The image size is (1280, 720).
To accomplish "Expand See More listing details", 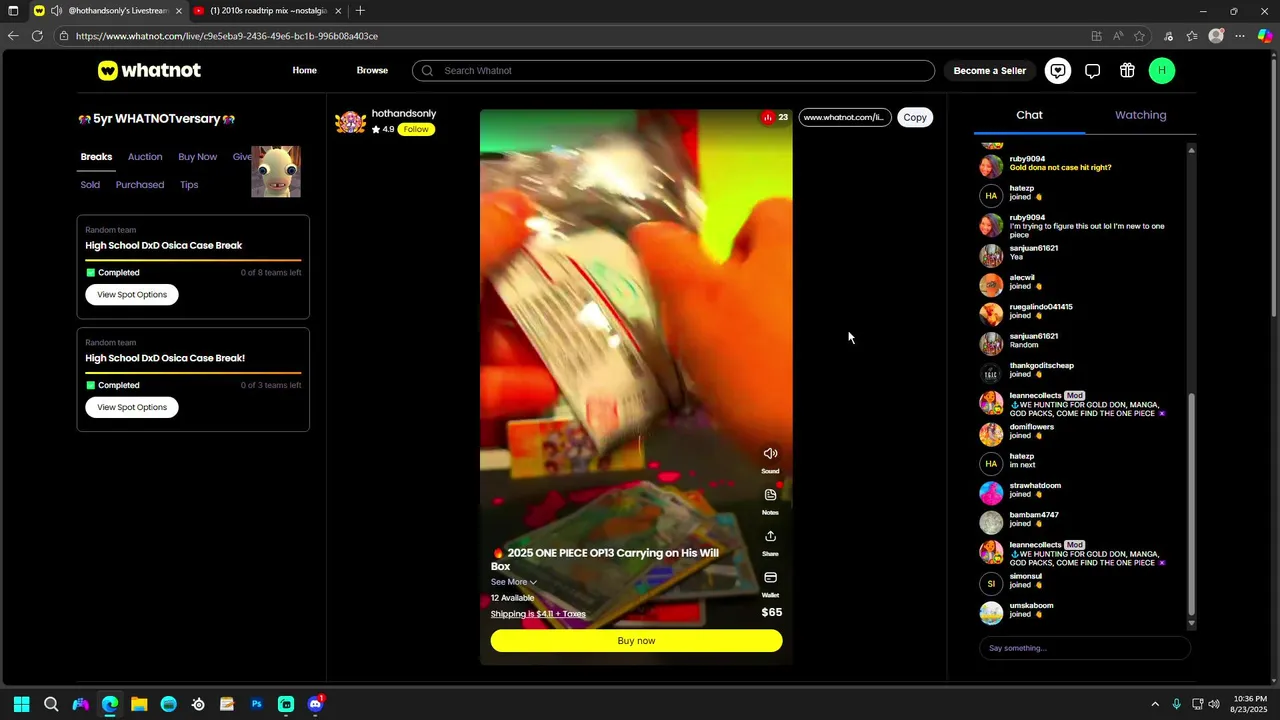I will (514, 582).
